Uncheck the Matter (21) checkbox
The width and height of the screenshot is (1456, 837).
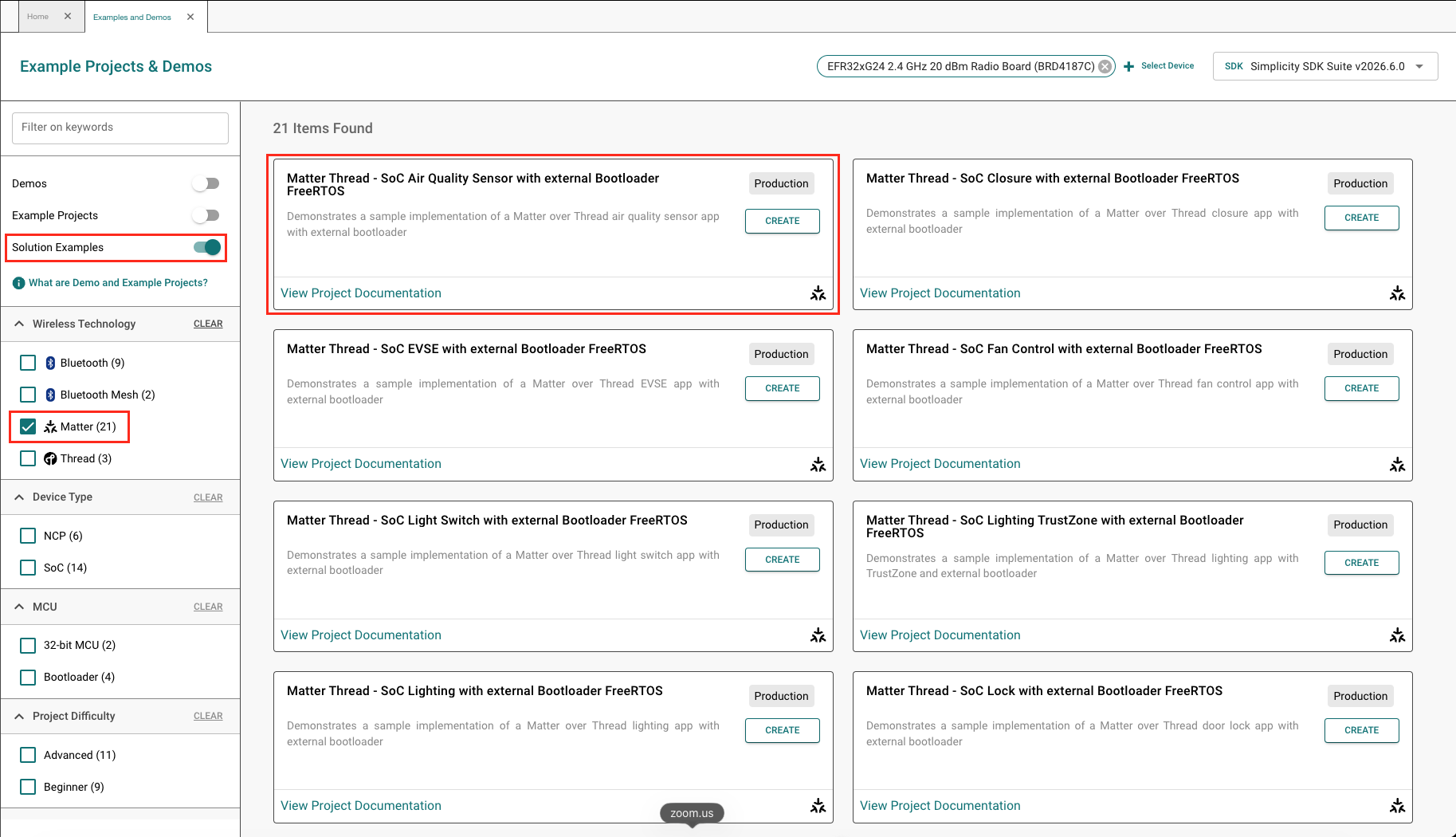pos(28,426)
